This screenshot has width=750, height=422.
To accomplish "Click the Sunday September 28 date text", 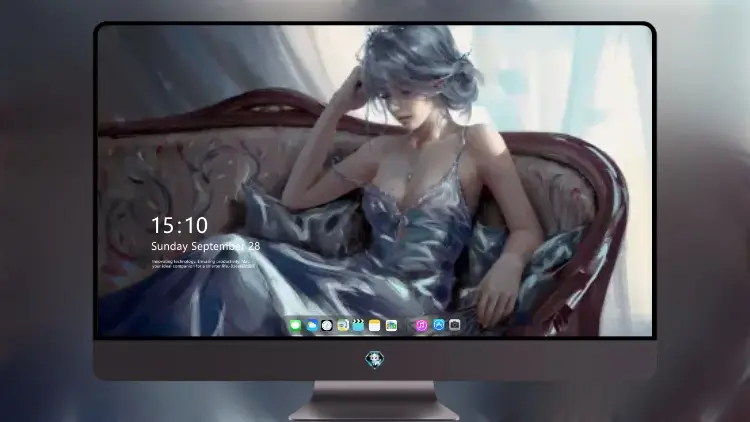I will point(206,246).
